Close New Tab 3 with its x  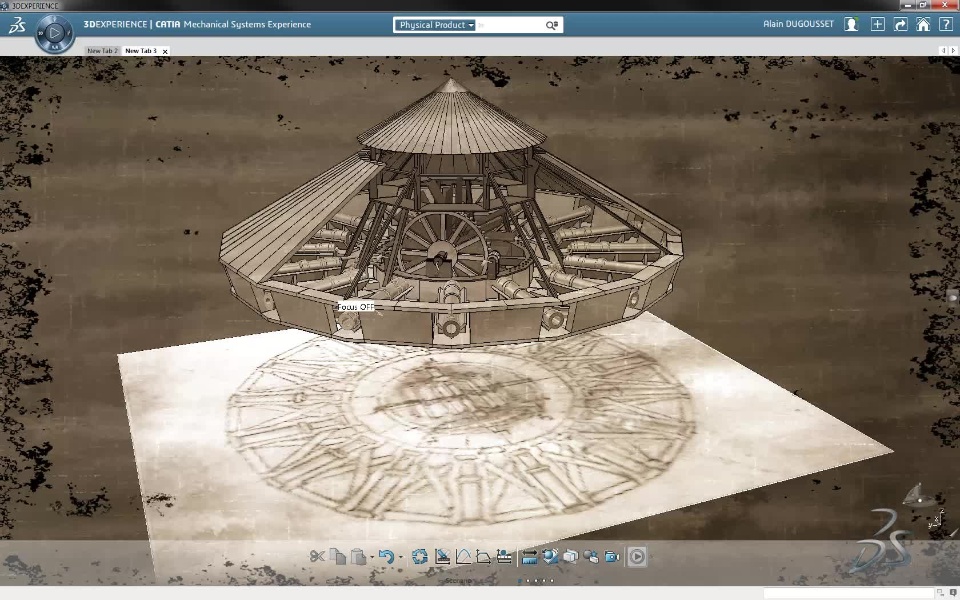[165, 51]
